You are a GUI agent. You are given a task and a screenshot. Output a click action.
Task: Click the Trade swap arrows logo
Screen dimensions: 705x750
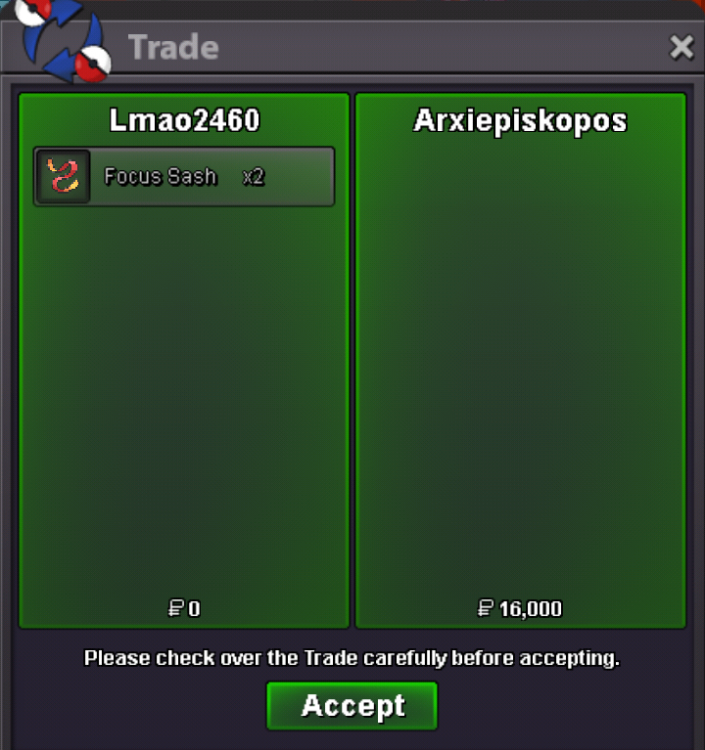tap(62, 41)
